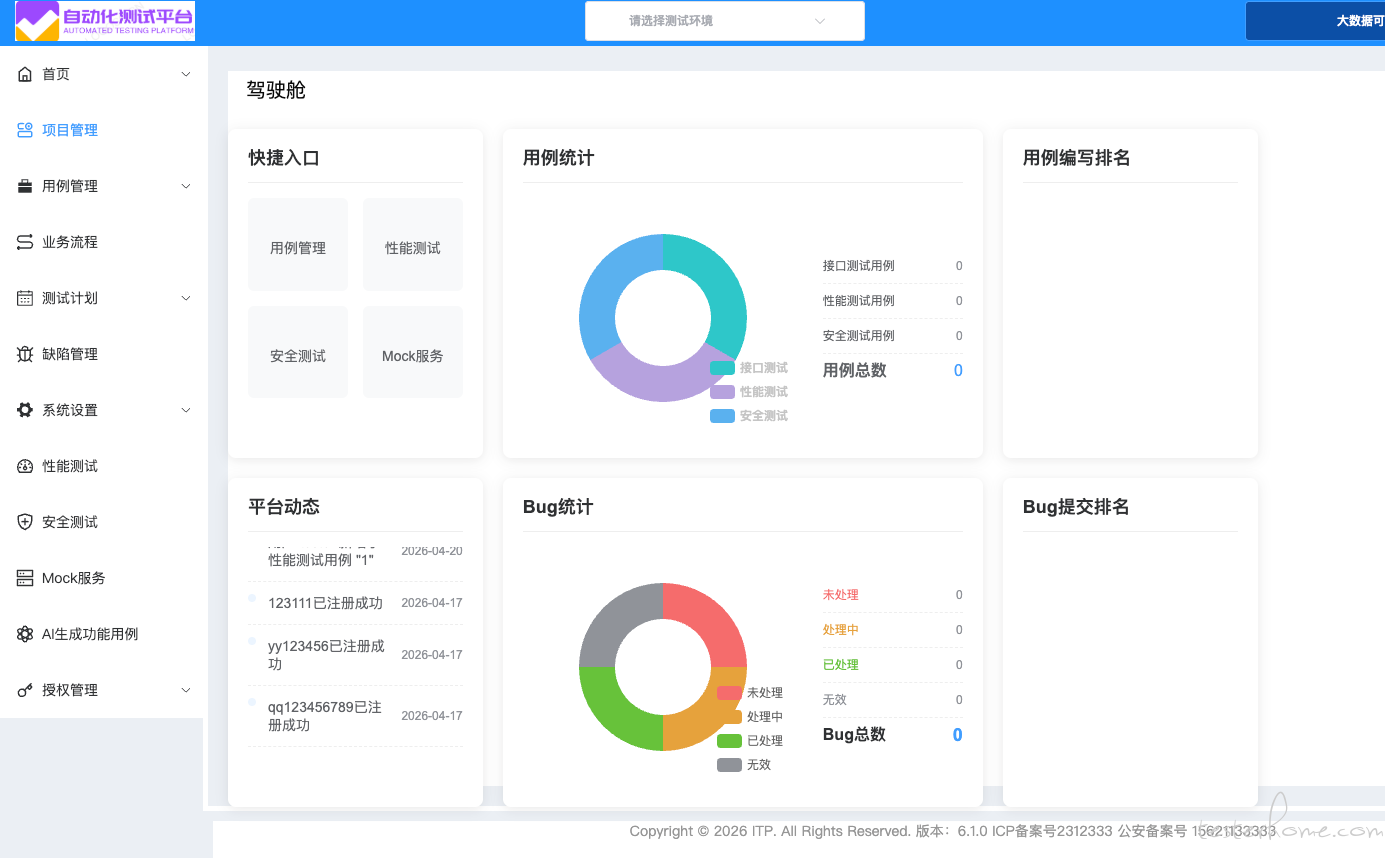This screenshot has width=1385, height=858.
Task: Click the shield icon for 安全测试
Action: pos(25,522)
